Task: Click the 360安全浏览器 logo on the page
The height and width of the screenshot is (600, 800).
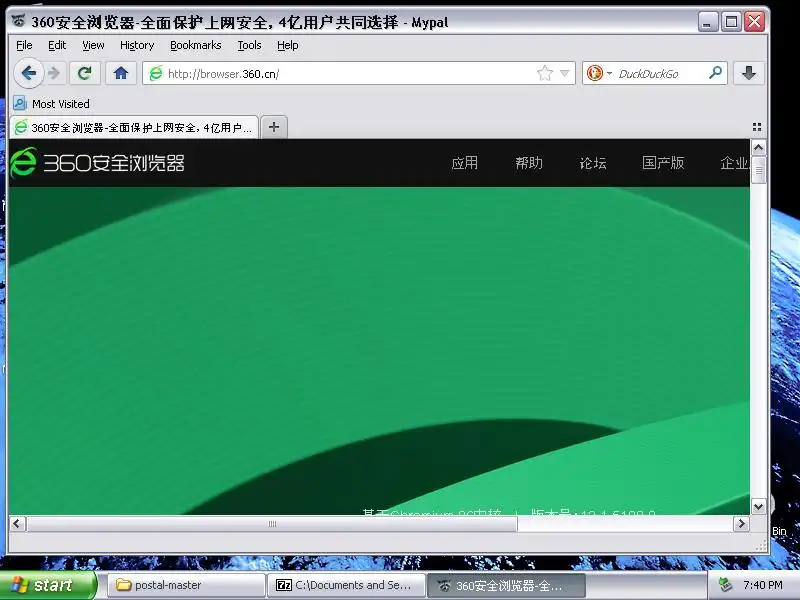Action: [x=97, y=163]
